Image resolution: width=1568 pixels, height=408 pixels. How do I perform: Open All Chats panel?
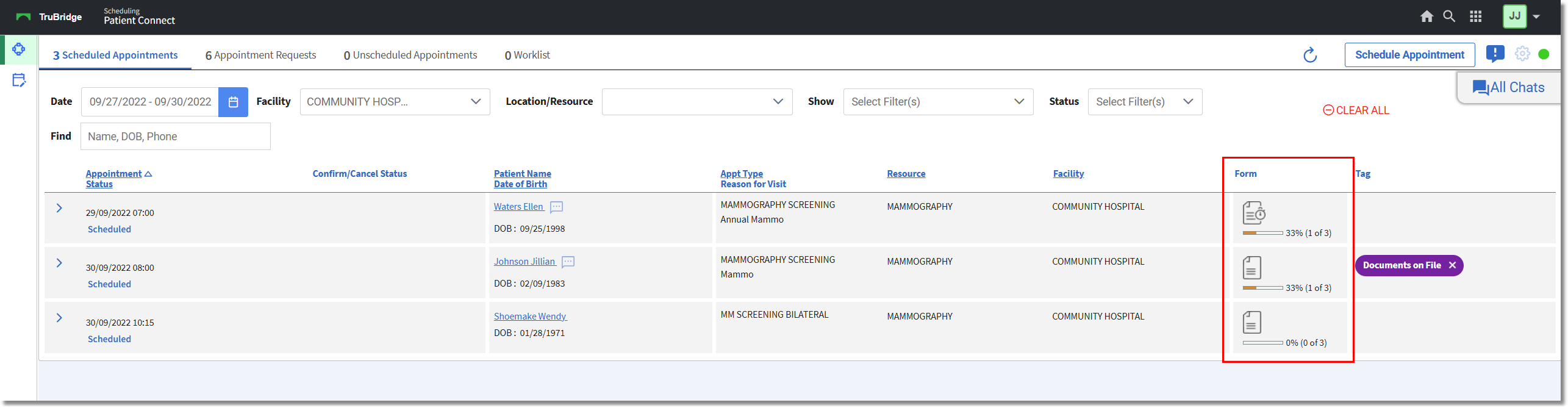(x=1508, y=87)
